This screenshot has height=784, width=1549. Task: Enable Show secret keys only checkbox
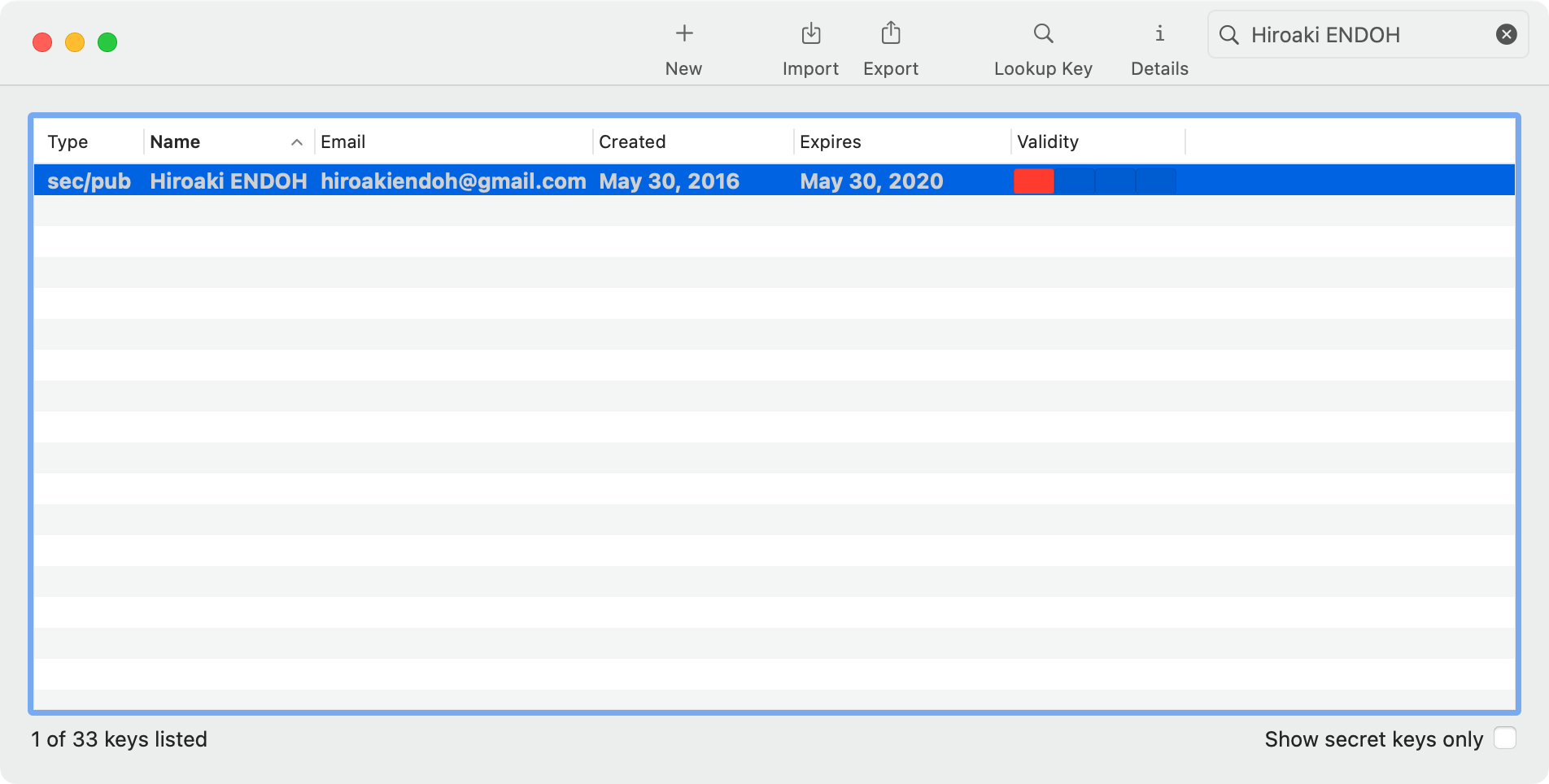(1504, 738)
